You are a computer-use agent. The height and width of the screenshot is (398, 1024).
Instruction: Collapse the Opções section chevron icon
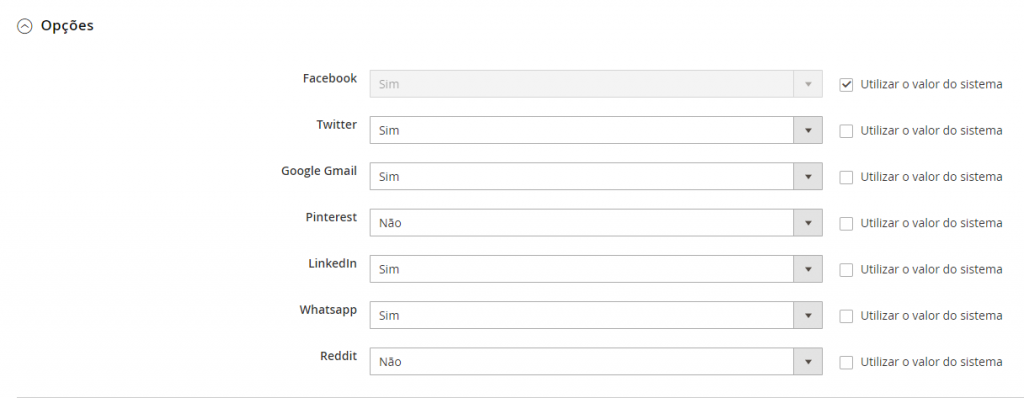[x=24, y=26]
